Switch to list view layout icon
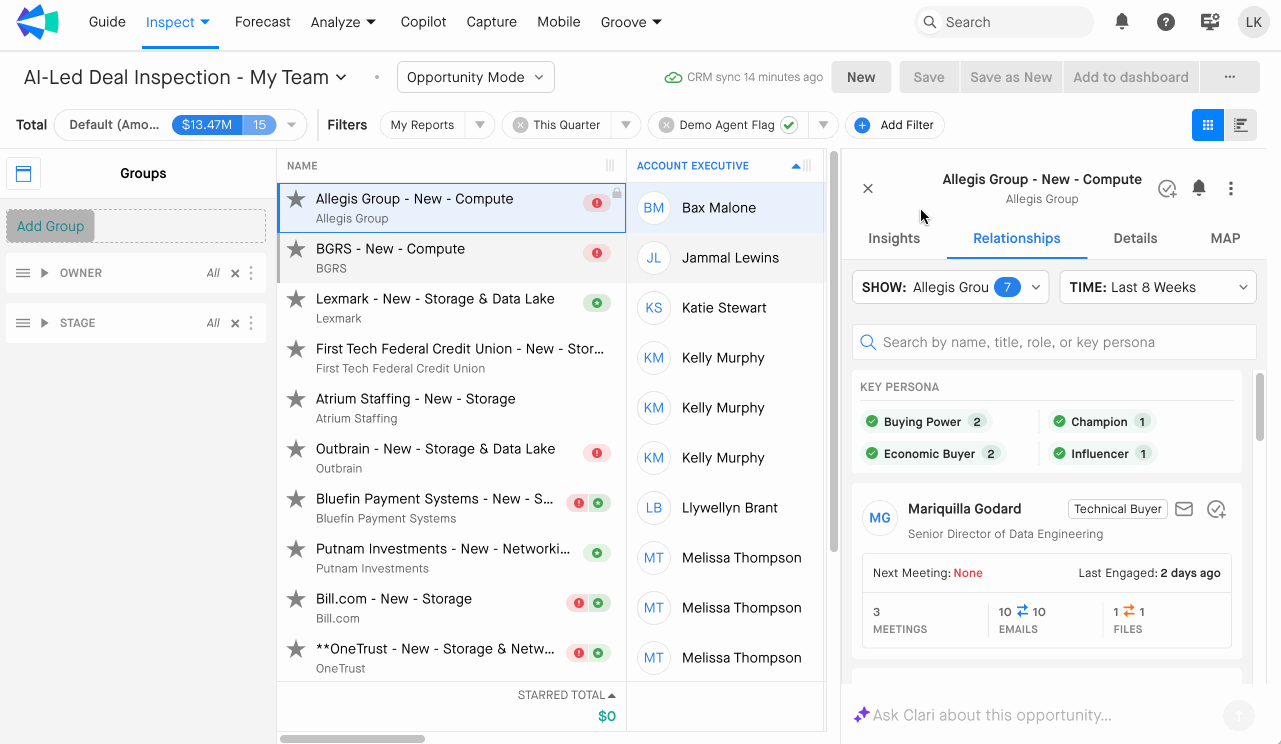This screenshot has width=1281, height=744. 1241,125
